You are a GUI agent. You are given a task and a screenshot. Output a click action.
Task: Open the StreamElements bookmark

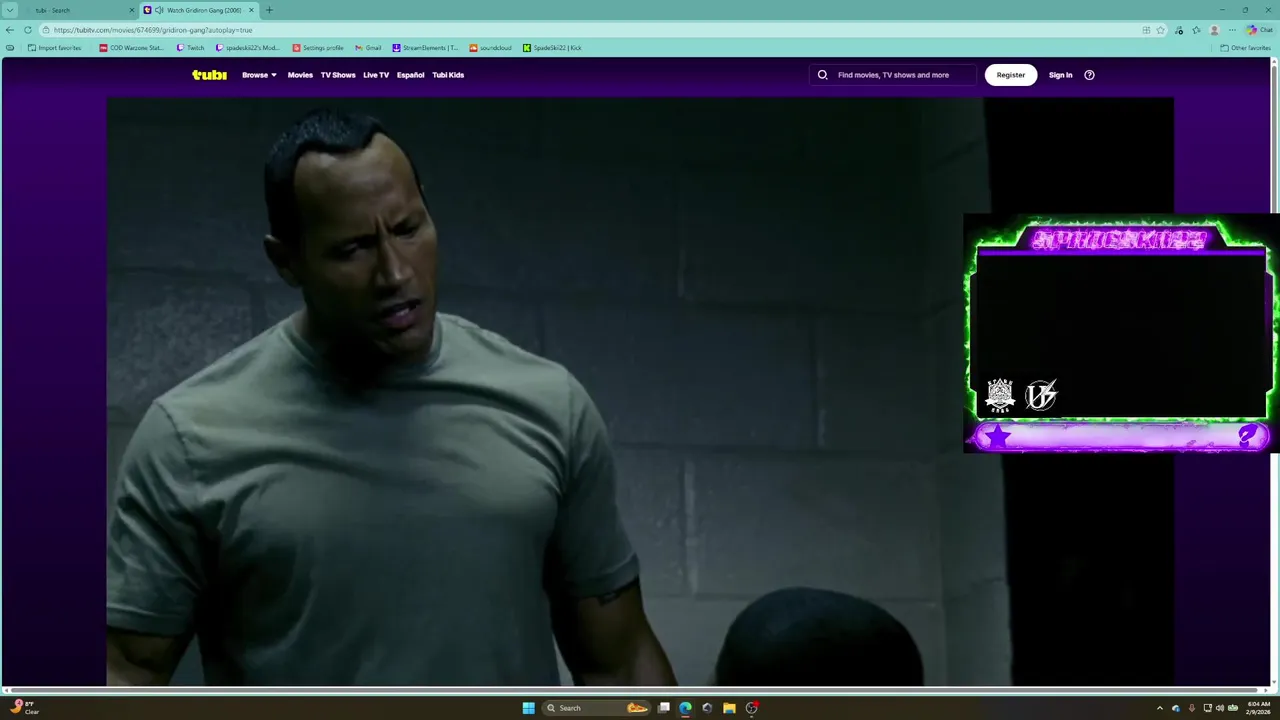(x=425, y=48)
